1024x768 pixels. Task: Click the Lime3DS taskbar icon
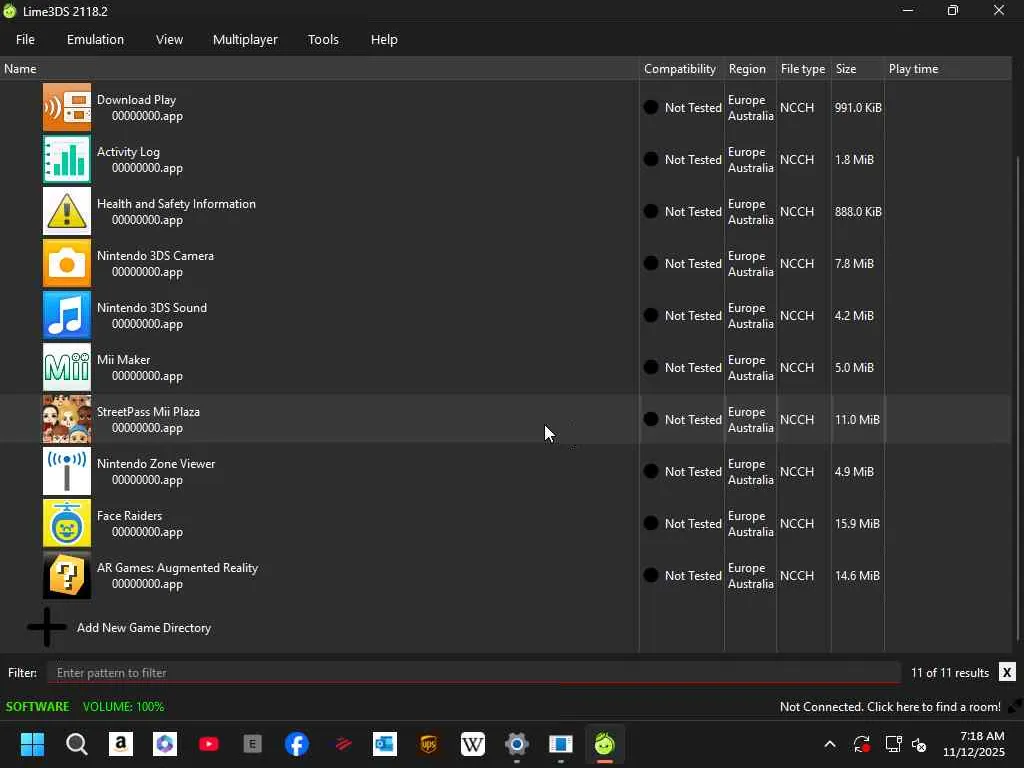pos(605,744)
